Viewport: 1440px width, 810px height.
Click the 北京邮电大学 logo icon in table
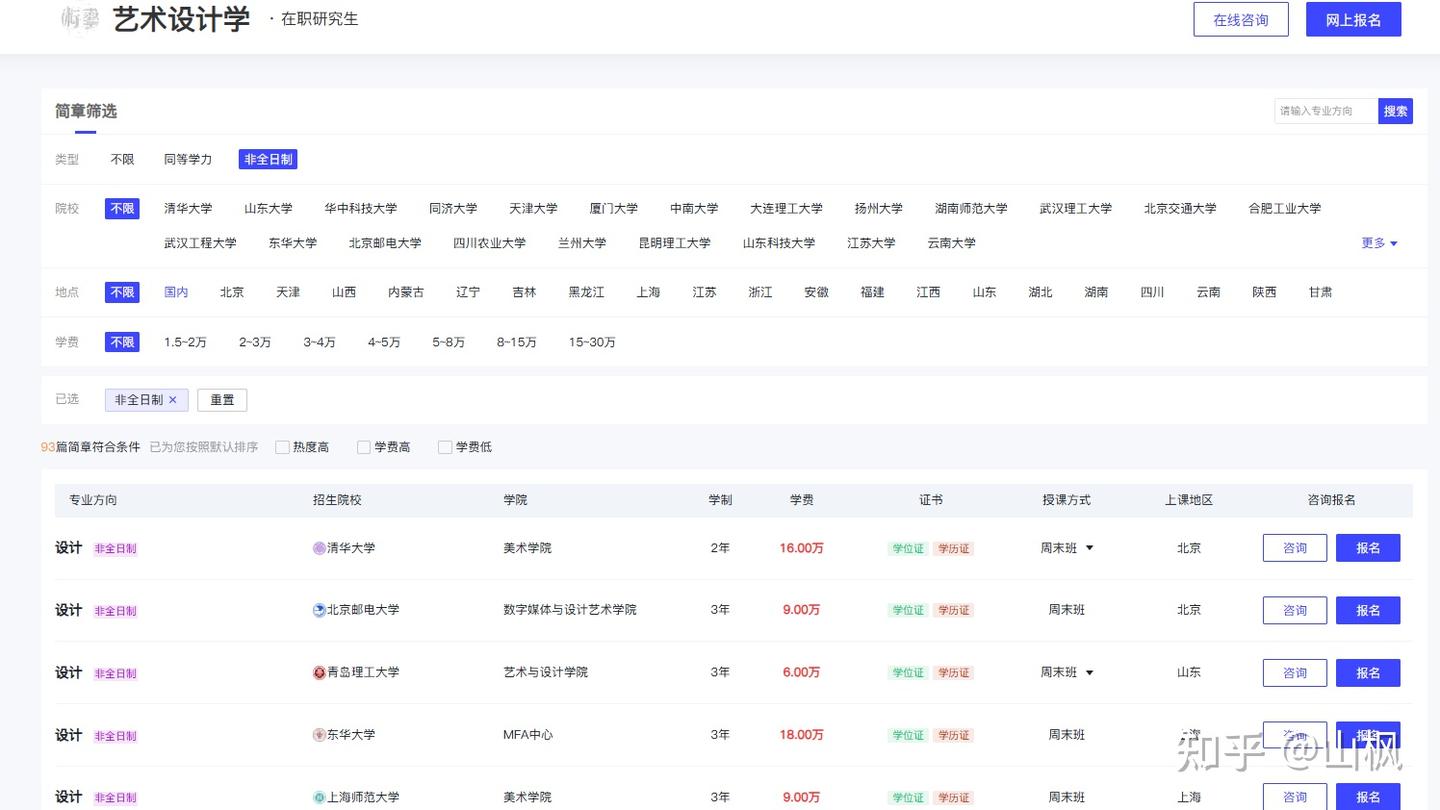pyautogui.click(x=319, y=610)
